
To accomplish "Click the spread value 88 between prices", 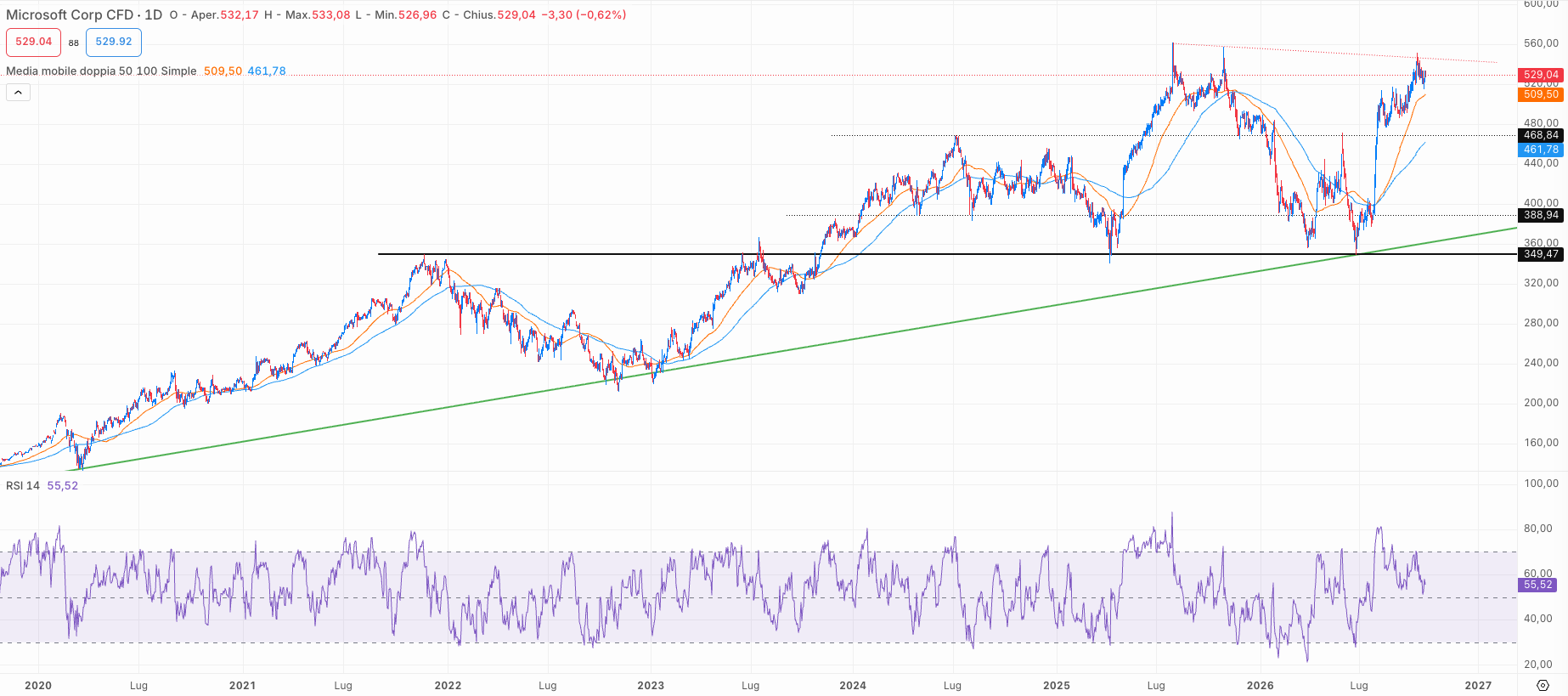I will [x=74, y=42].
